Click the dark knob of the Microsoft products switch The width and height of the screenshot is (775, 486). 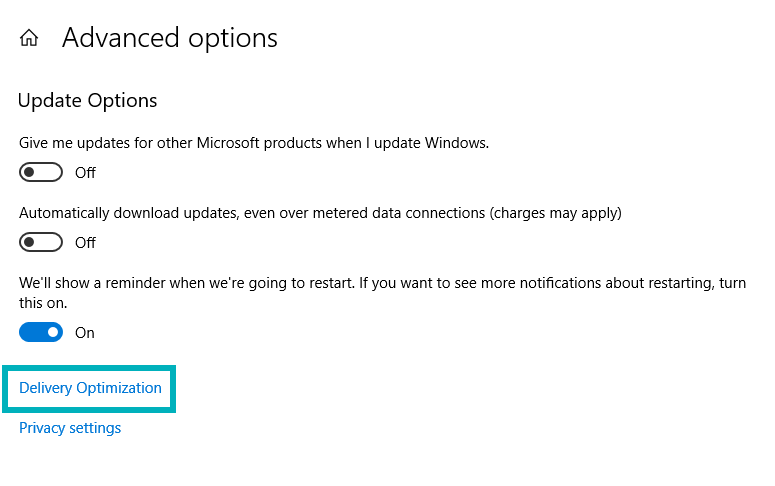(x=30, y=172)
